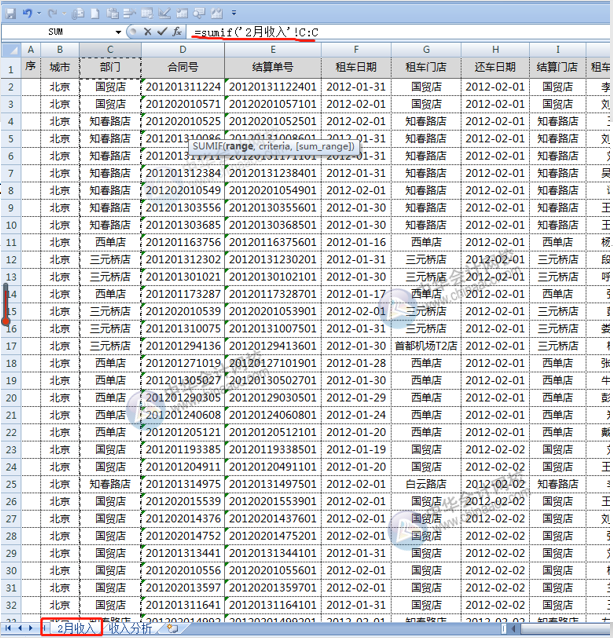Click the first sheet navigation arrow
This screenshot has height=638, width=613.
pyautogui.click(x=8, y=629)
